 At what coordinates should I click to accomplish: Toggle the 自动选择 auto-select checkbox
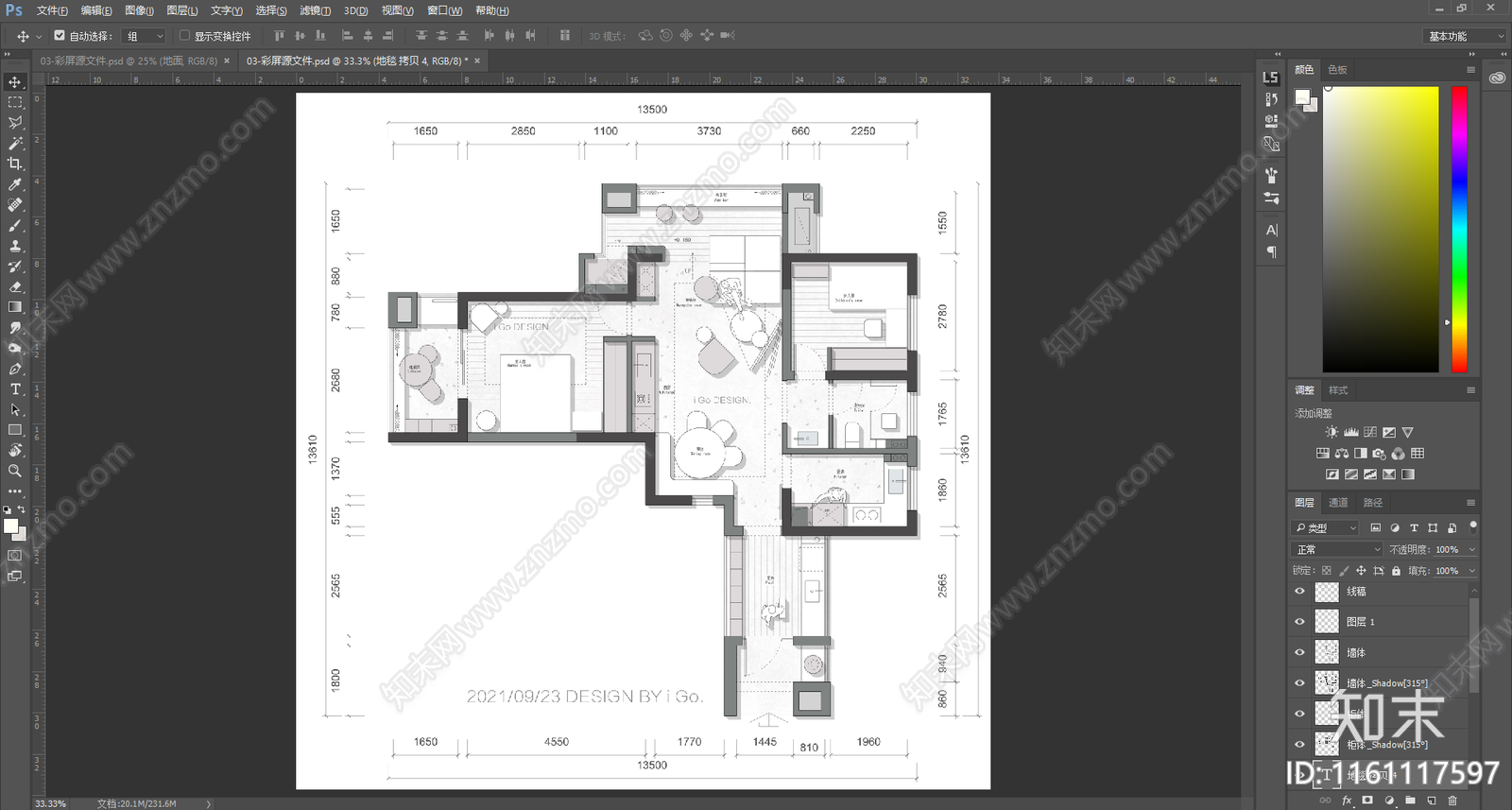[x=60, y=36]
